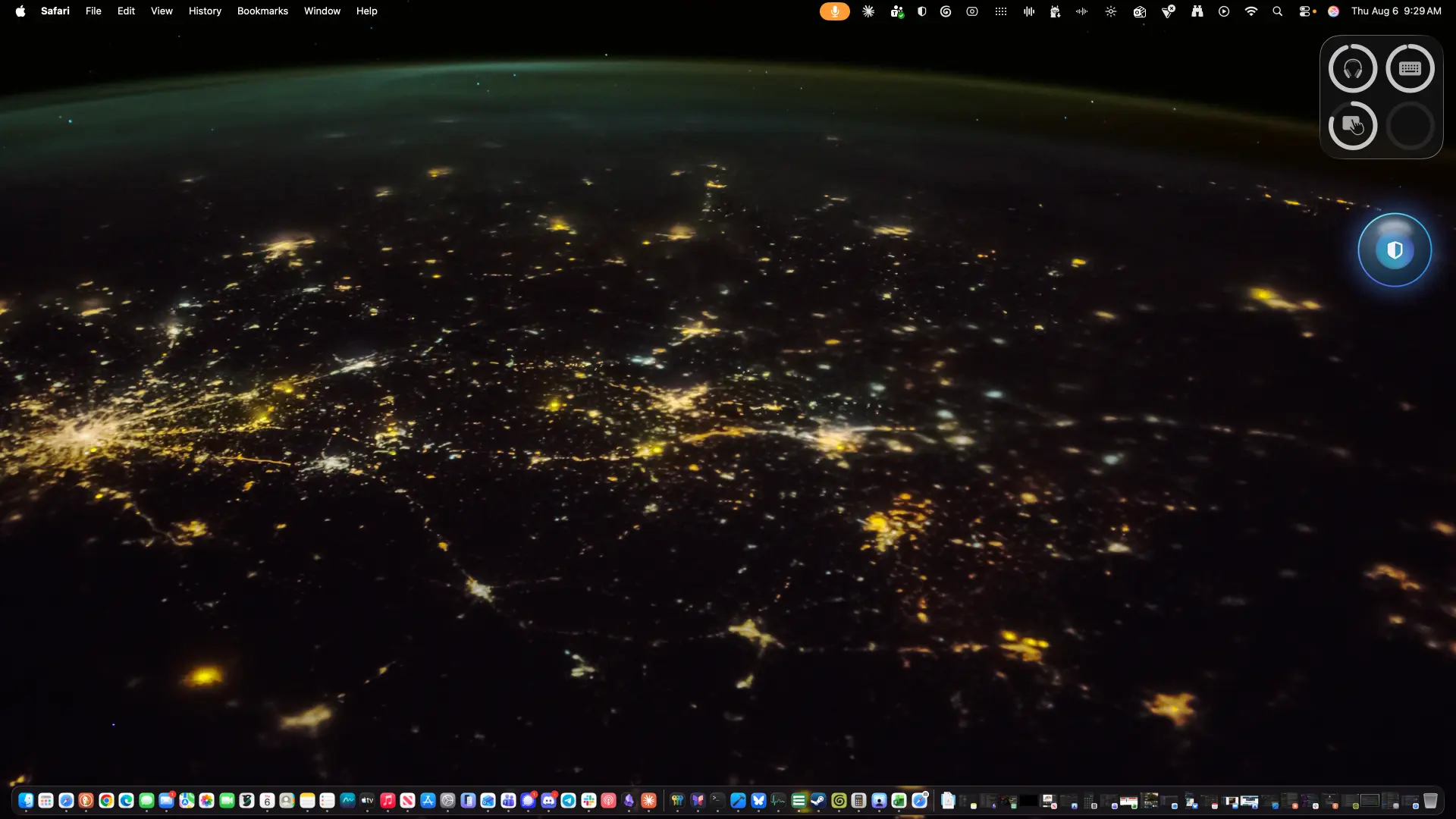Image resolution: width=1456 pixels, height=819 pixels.
Task: Open the screenshot camera menu bar icon
Action: pos(972,11)
